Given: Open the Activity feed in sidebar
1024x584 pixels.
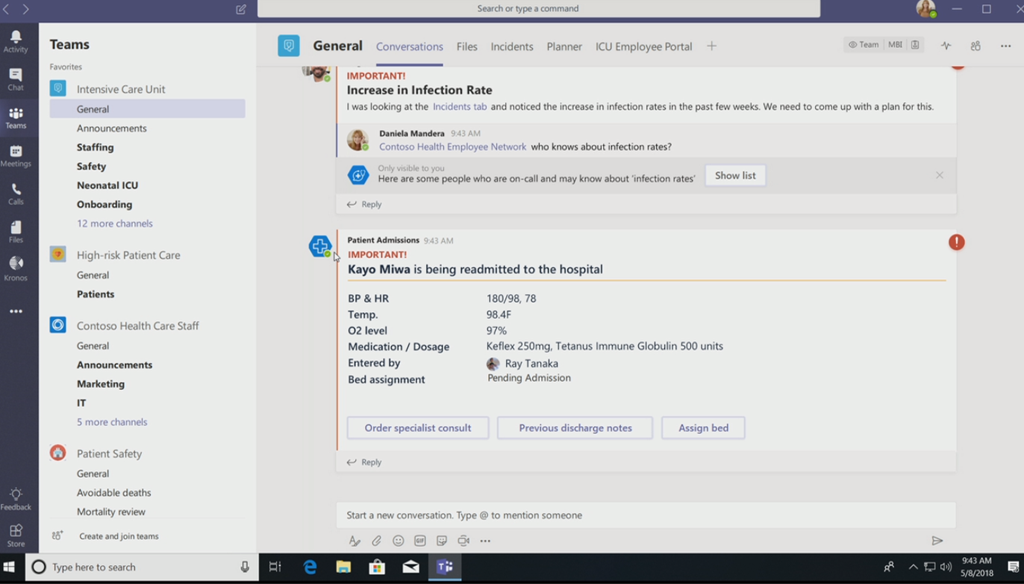Looking at the screenshot, I should coord(16,41).
